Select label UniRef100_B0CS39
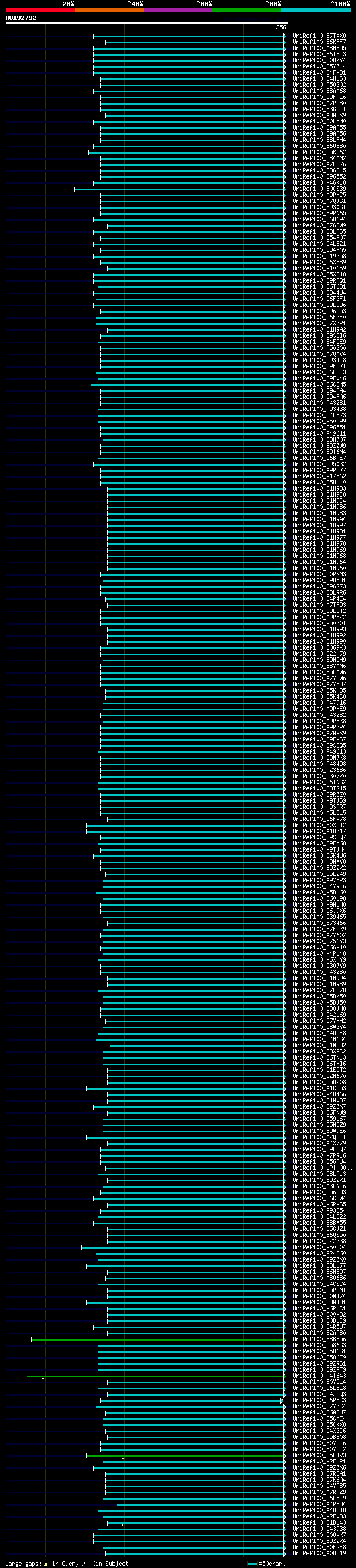The width and height of the screenshot is (356, 1568). (319, 189)
